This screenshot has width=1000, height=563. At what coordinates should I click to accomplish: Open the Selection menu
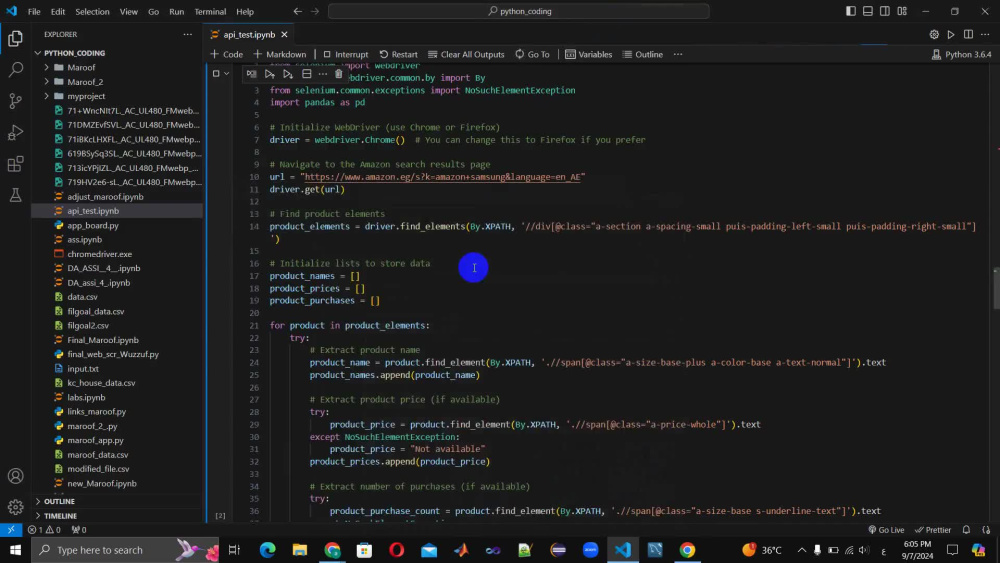pyautogui.click(x=92, y=11)
